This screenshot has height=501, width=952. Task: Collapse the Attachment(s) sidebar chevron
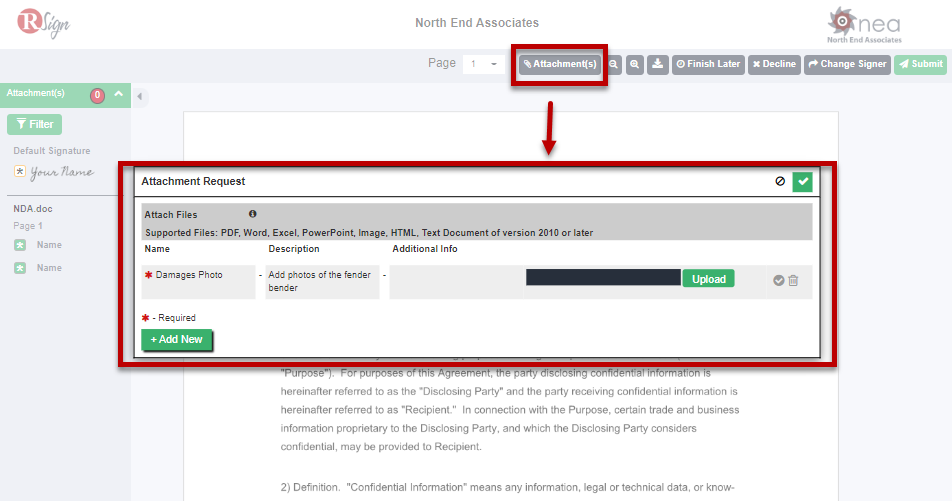[x=118, y=94]
